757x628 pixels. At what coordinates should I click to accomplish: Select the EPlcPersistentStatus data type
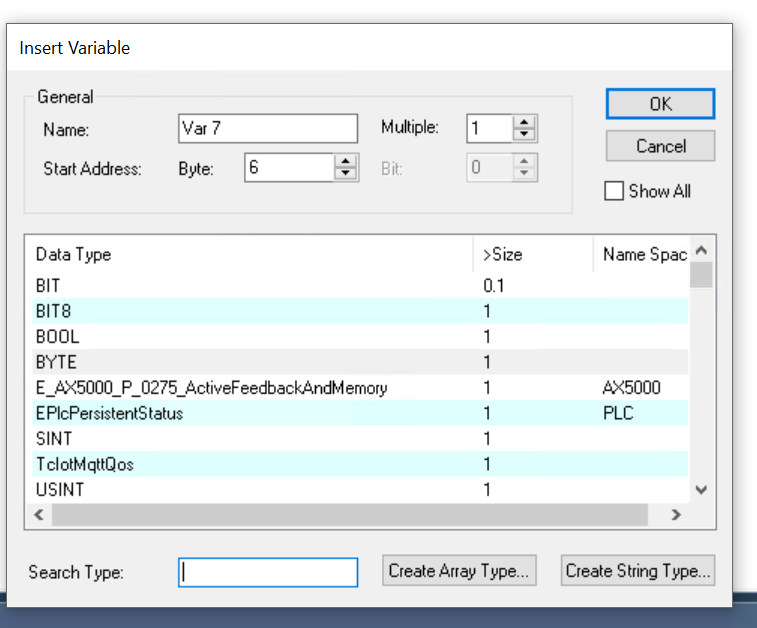click(x=360, y=413)
